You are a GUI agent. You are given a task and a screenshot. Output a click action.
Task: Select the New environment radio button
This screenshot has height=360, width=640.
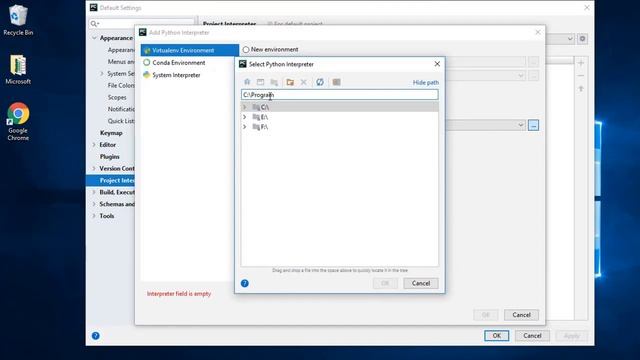(x=246, y=49)
